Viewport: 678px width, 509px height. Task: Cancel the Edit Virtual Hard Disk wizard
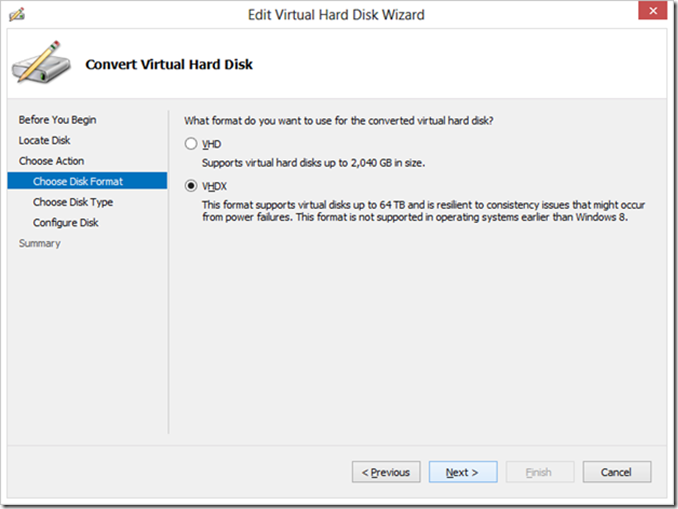pos(617,472)
